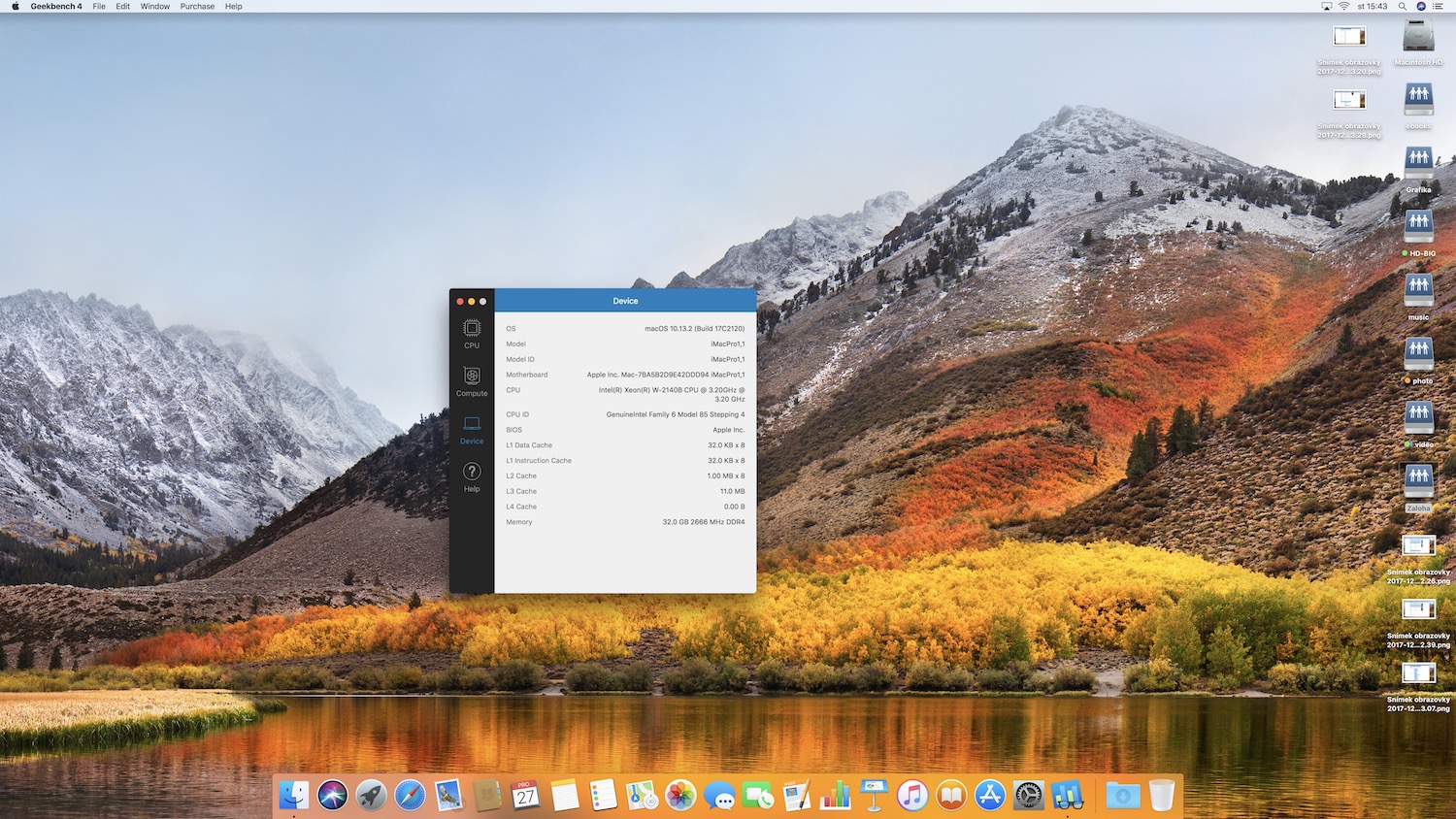Click the L2 Cache value "1.00 MB x 8"
Viewport: 1456px width, 819px height.
click(x=726, y=476)
